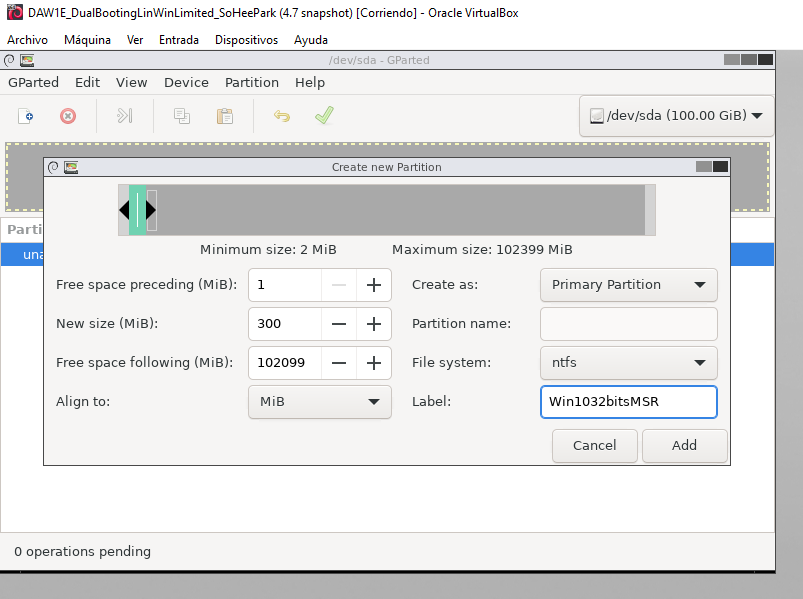Screen dimensions: 803x599
Task: Click the empty Partition name field
Action: click(628, 324)
